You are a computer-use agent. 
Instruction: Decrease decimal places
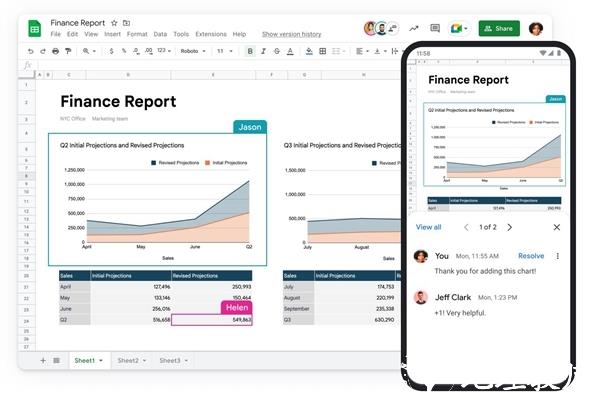136,51
